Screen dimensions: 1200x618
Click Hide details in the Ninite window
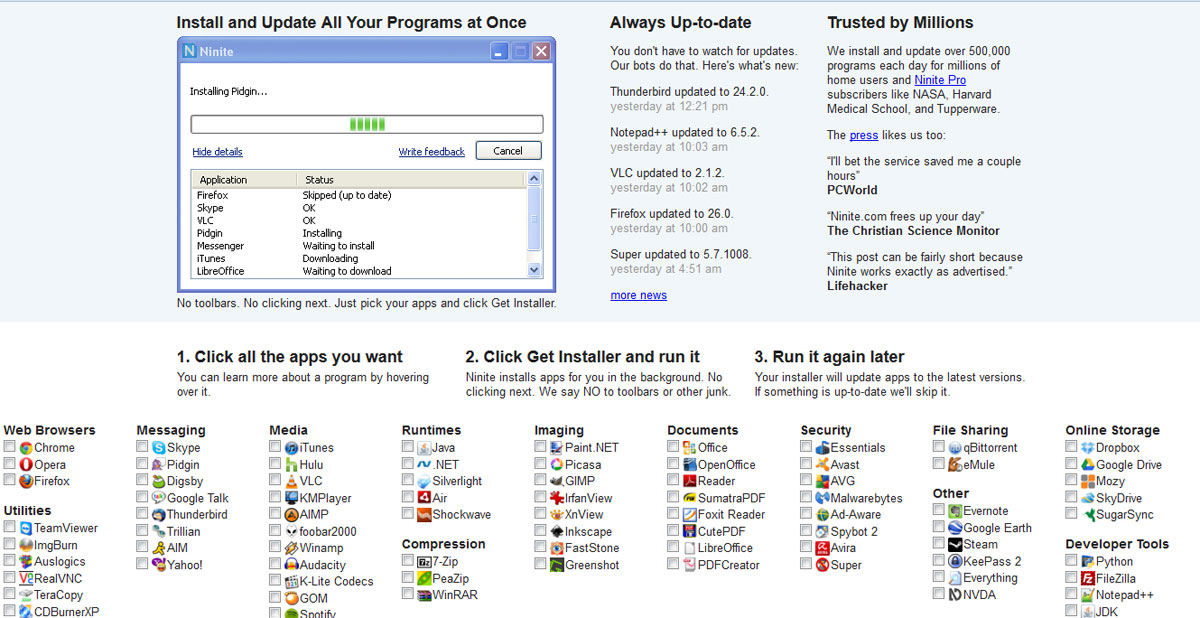[x=217, y=152]
